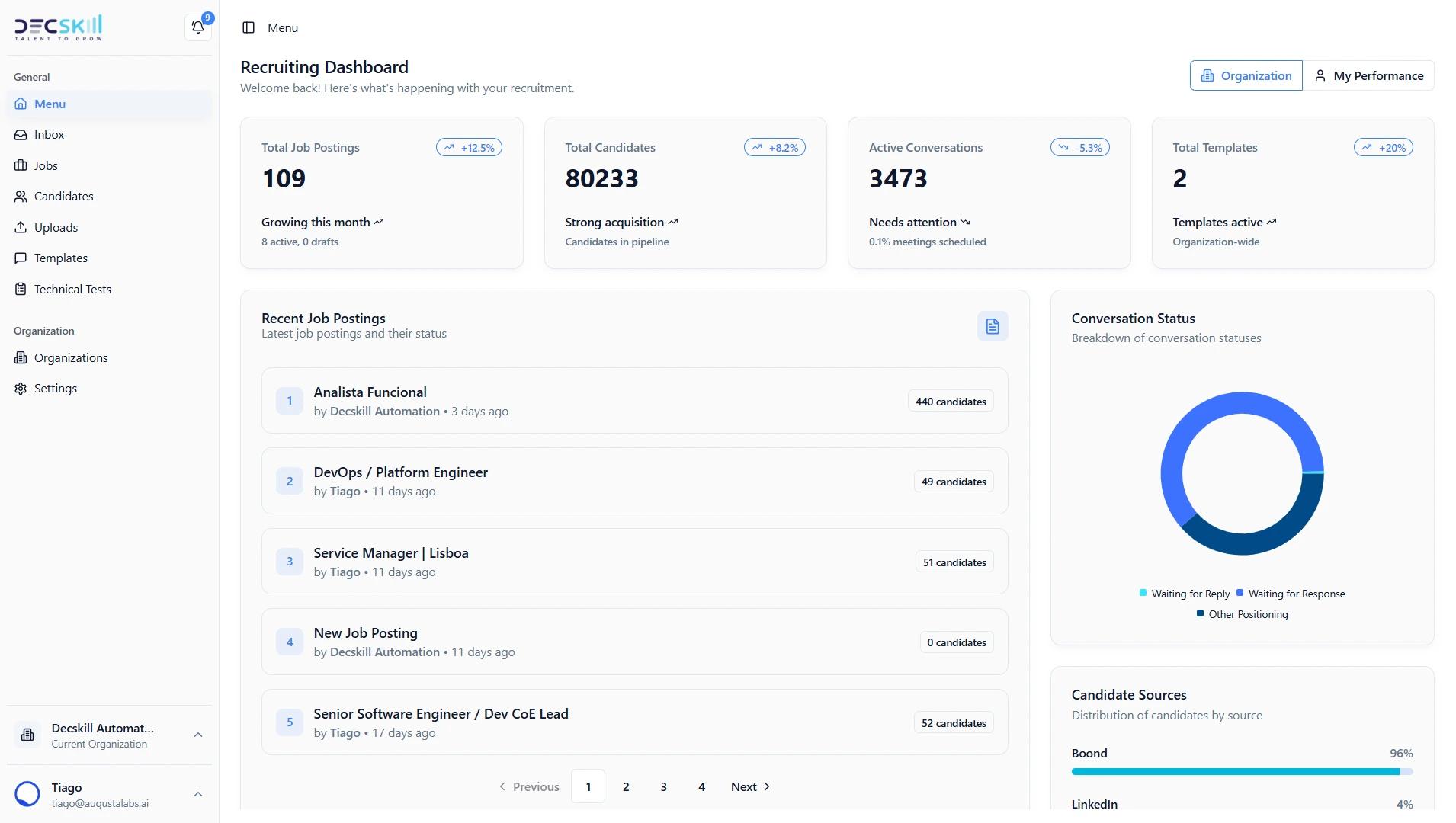The height and width of the screenshot is (823, 1456).
Task: Click the number 1 rank badge
Action: click(x=290, y=401)
